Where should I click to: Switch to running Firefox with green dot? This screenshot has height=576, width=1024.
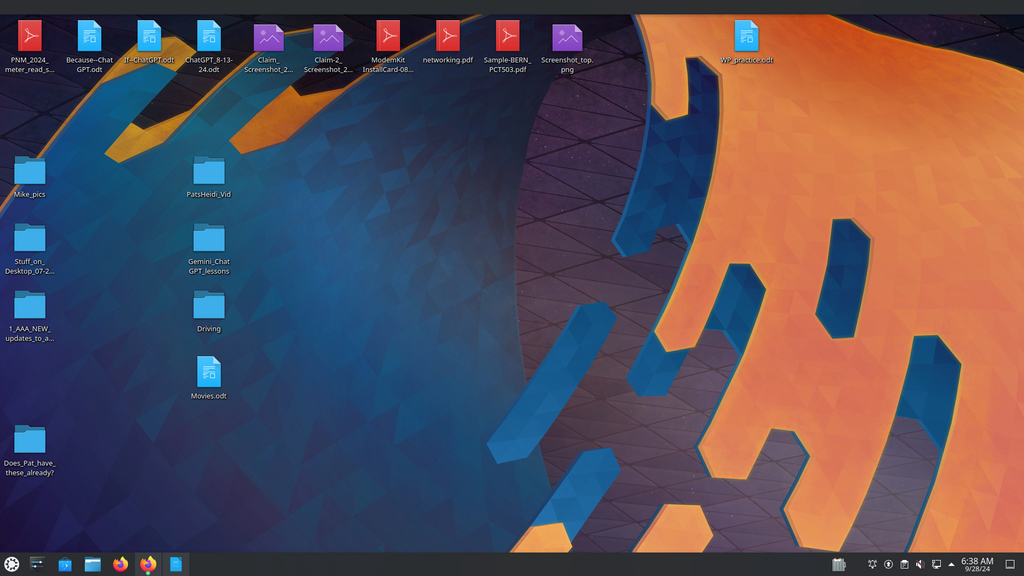tap(148, 564)
